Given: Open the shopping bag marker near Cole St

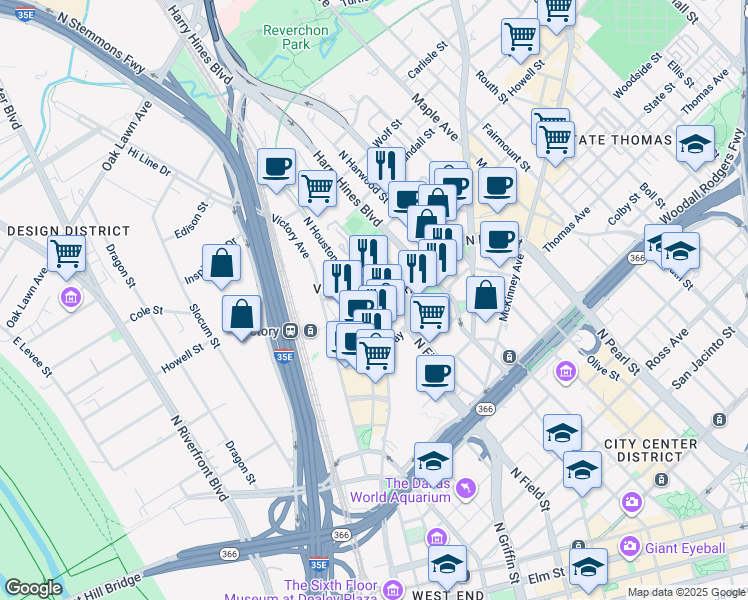Looking at the screenshot, I should click(x=241, y=314).
